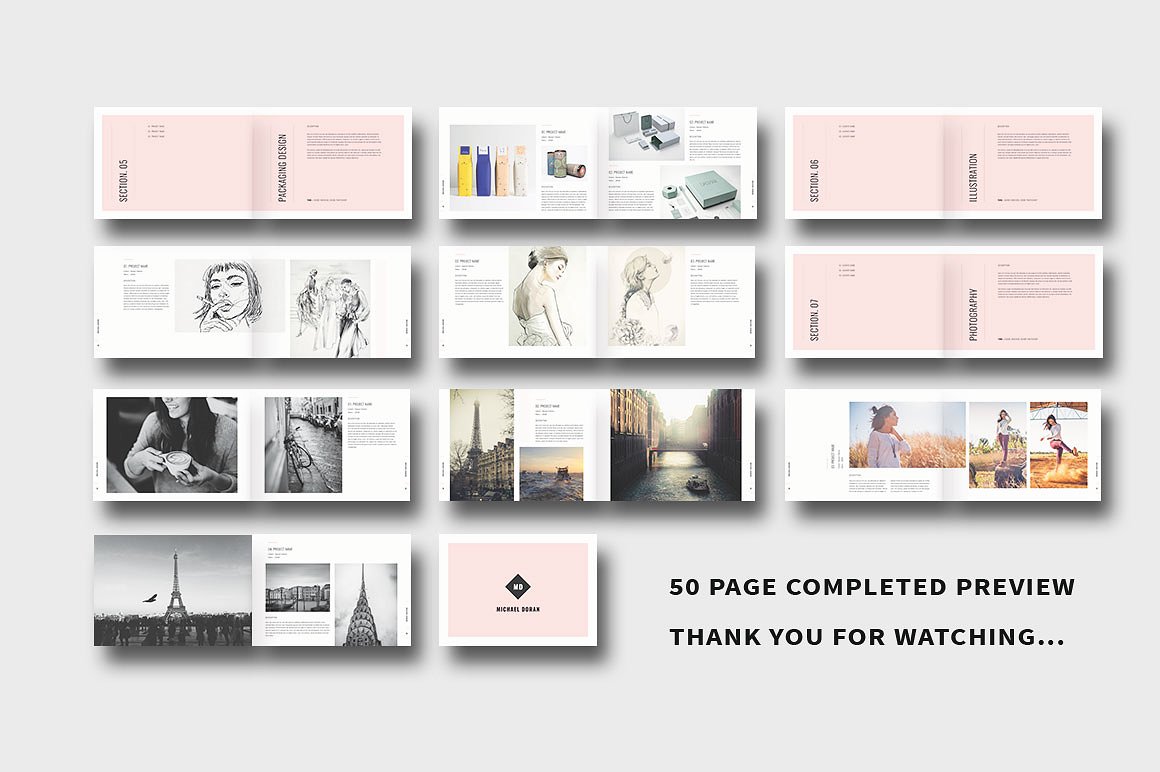
Task: Click the 'Thank You For Watching' text
Action: (x=867, y=637)
